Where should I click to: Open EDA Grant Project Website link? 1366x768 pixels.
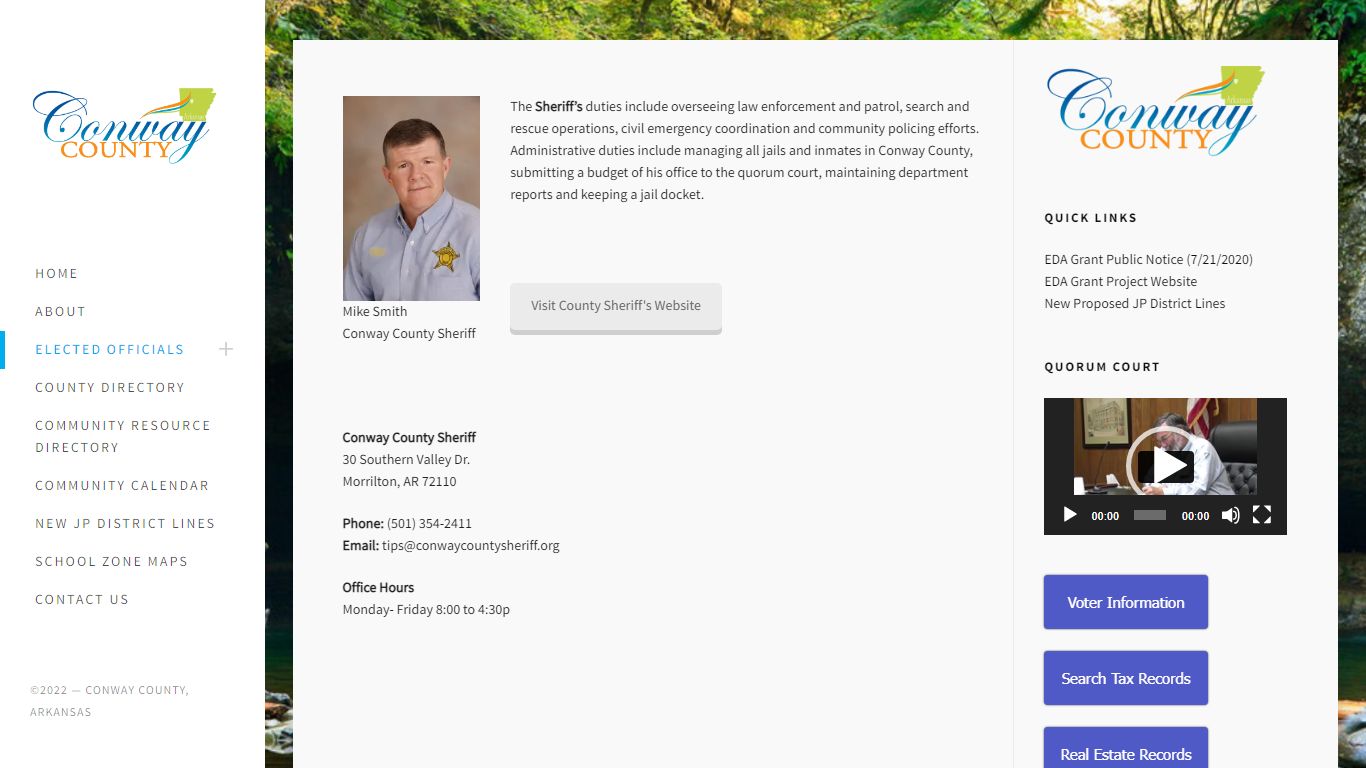click(1120, 281)
